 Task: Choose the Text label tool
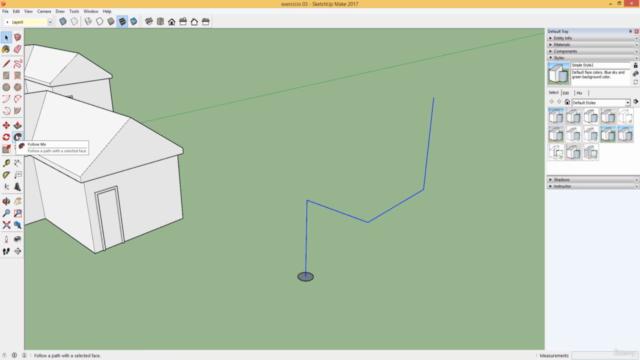click(x=18, y=175)
